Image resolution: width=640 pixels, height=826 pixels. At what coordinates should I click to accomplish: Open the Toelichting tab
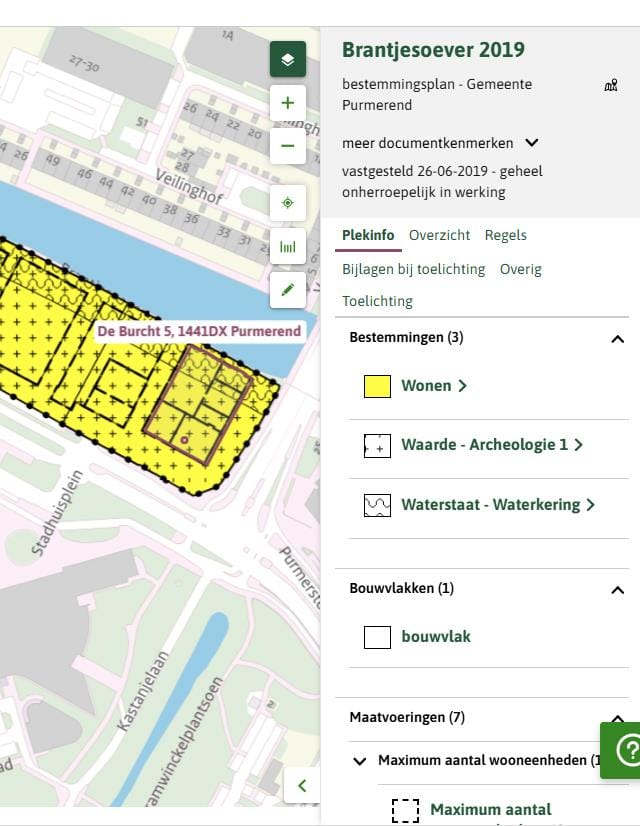tap(377, 301)
